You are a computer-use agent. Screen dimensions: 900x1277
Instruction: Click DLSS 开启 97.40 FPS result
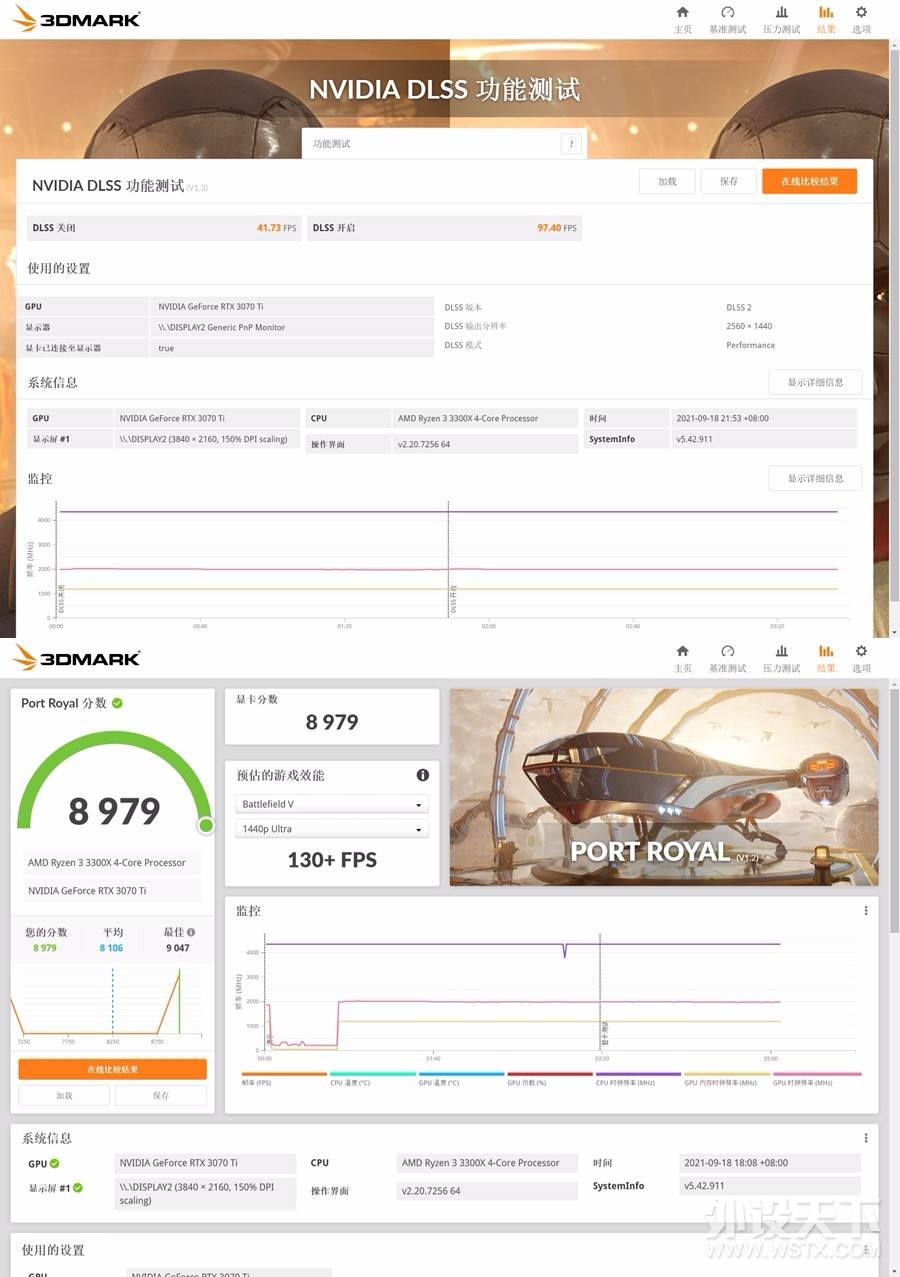(x=444, y=228)
